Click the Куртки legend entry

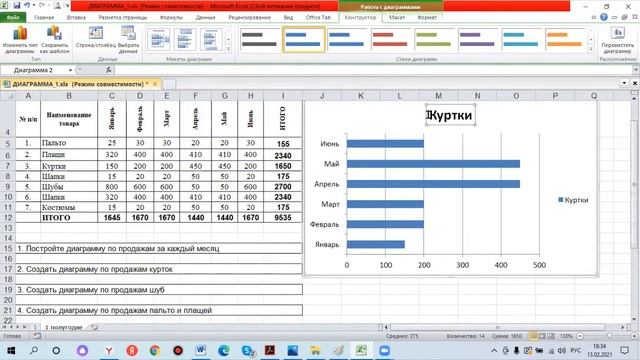pyautogui.click(x=573, y=200)
